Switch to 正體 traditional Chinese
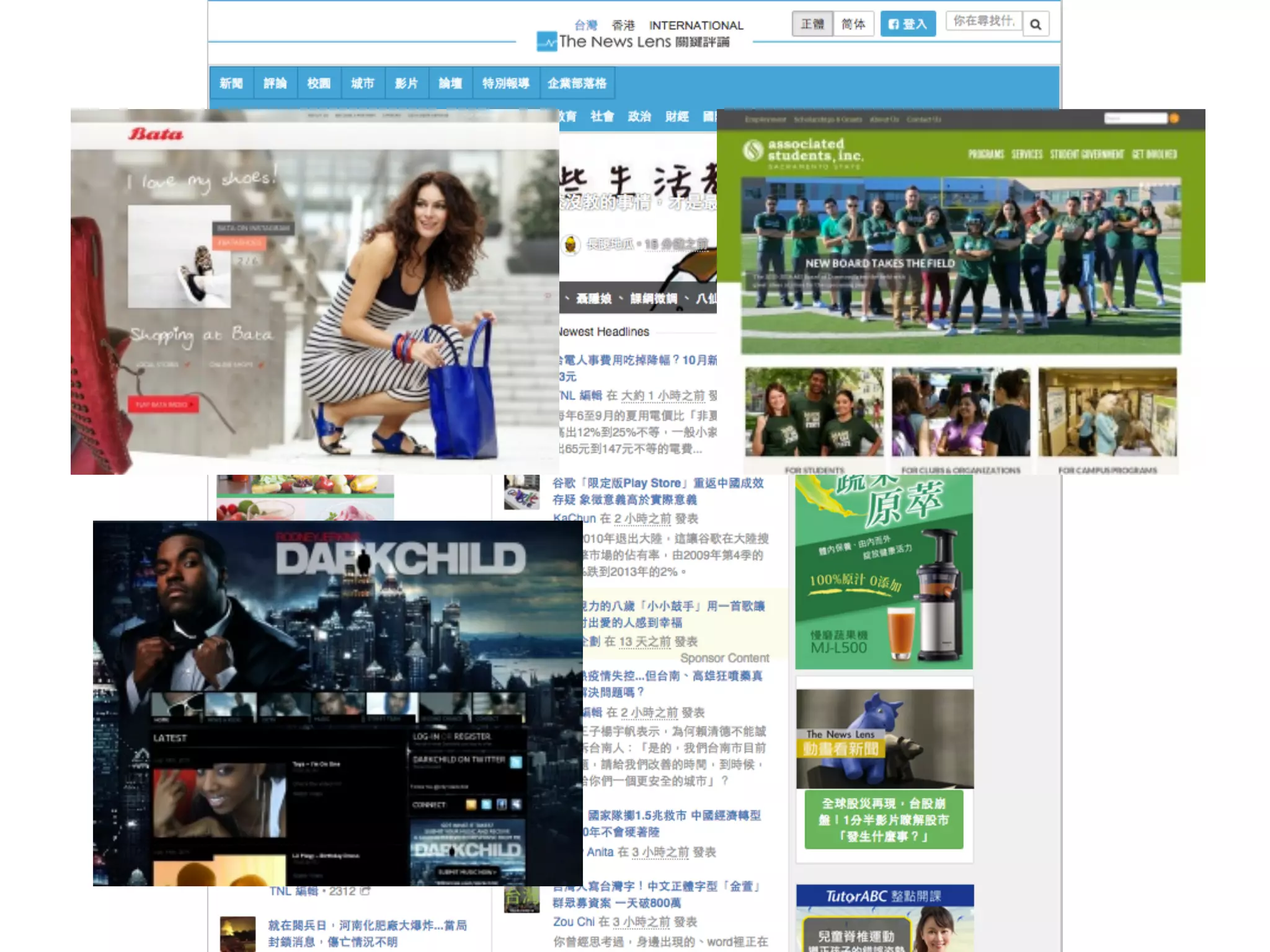This screenshot has width=1270, height=952. (x=812, y=24)
